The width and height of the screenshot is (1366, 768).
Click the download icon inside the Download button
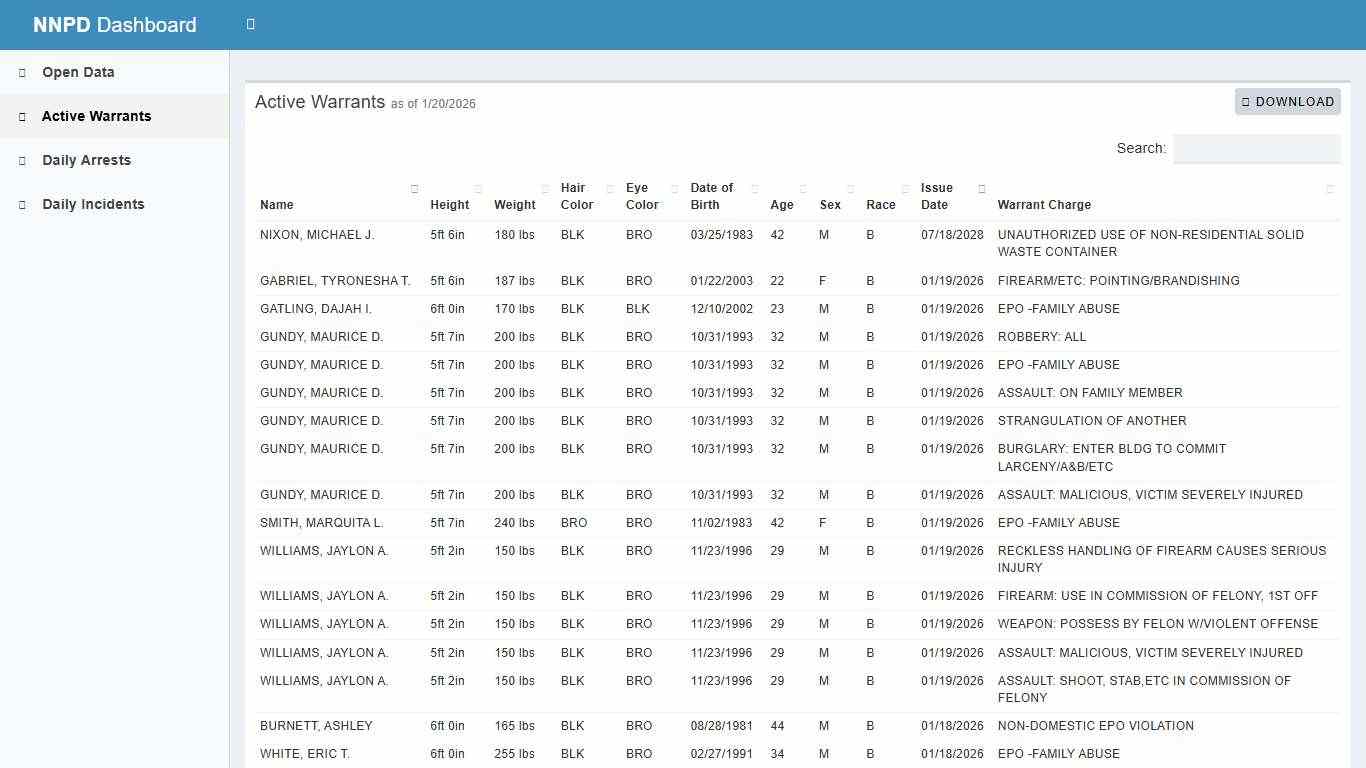1246,101
